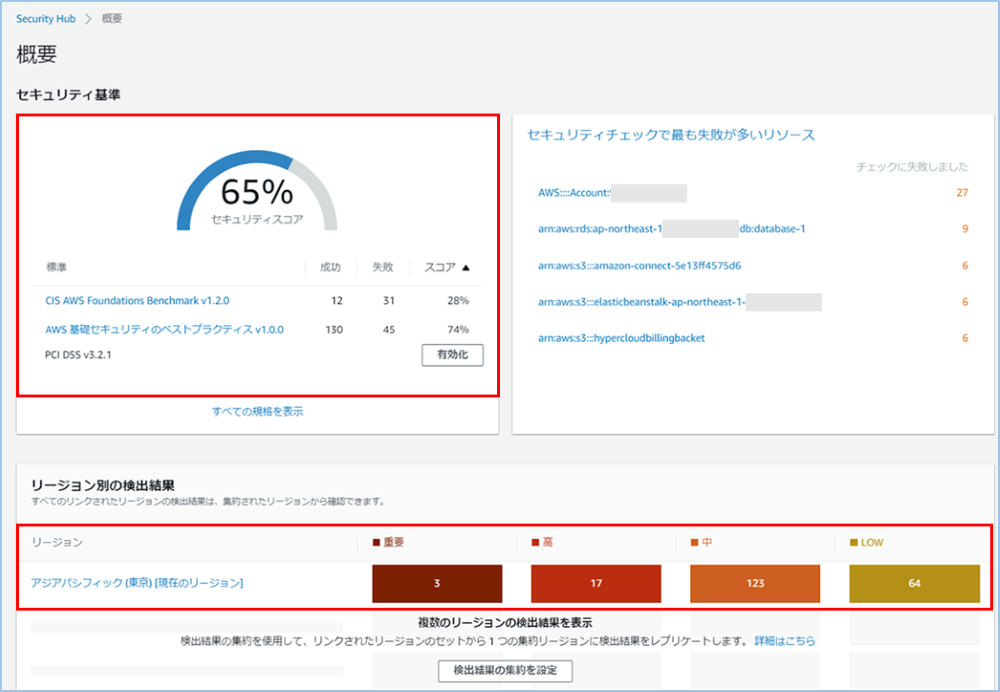Click the LOW severity bar showing 64
Viewport: 1000px width, 692px height.
point(914,583)
